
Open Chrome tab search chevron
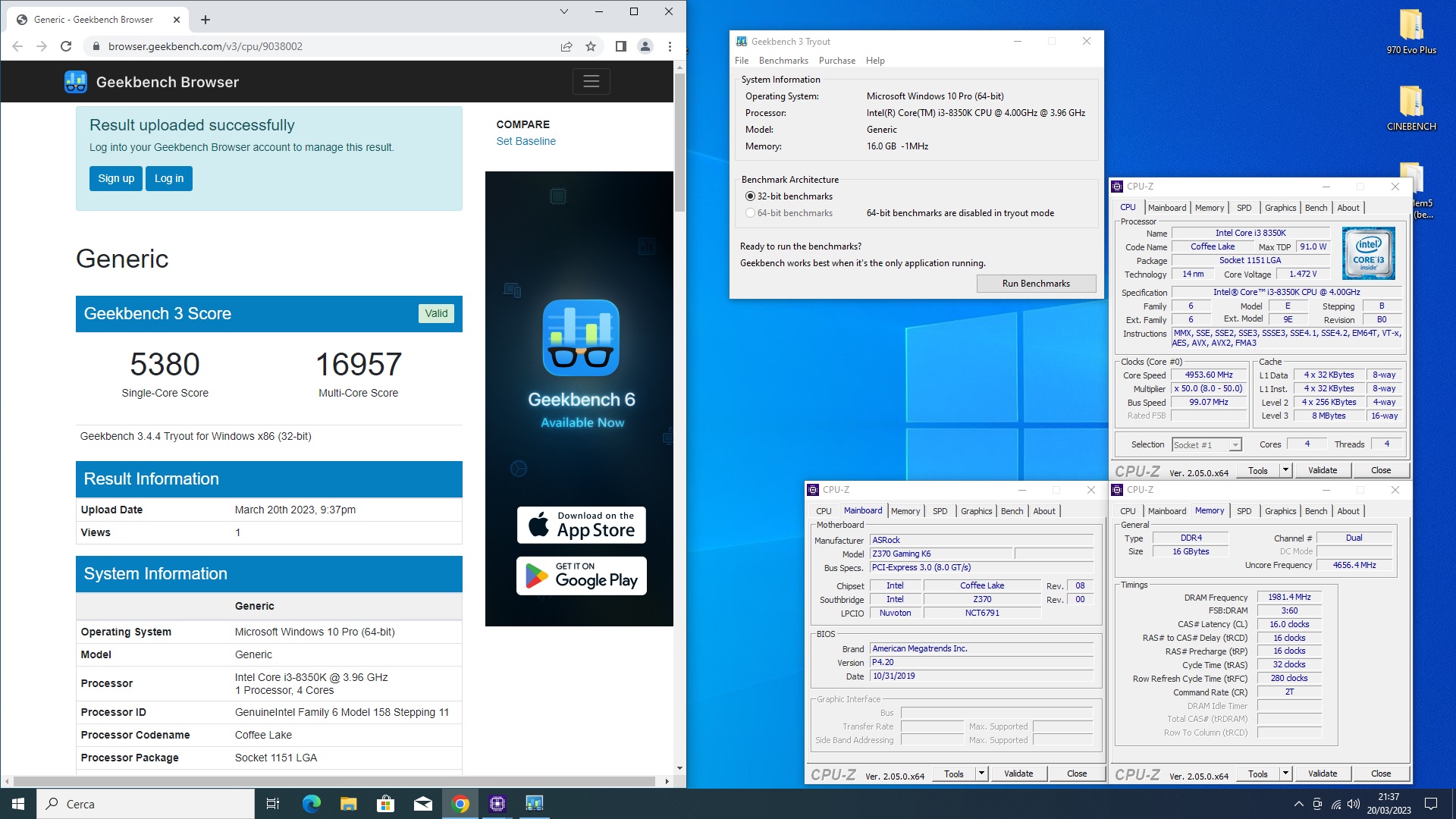click(x=563, y=11)
